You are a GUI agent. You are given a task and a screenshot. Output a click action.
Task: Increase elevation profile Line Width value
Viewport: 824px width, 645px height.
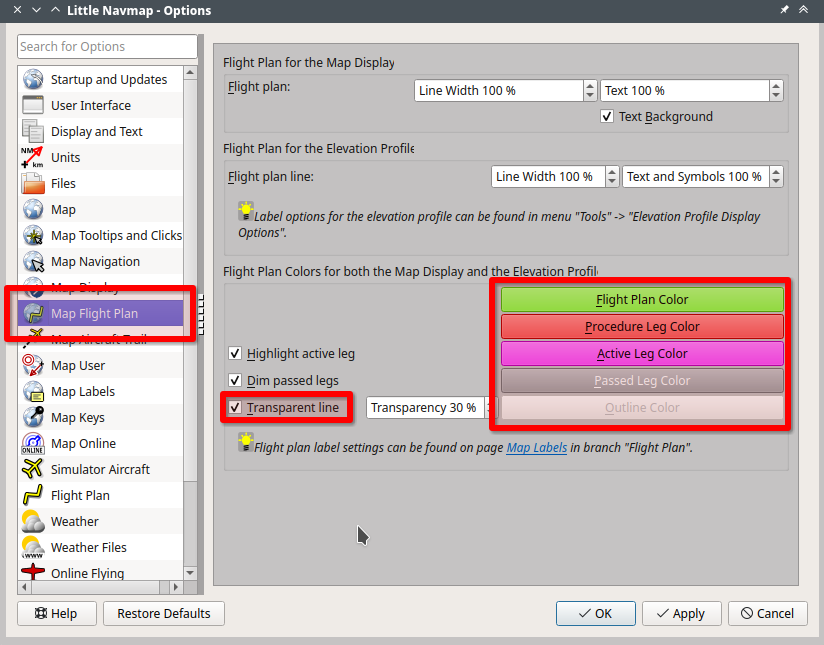click(612, 172)
